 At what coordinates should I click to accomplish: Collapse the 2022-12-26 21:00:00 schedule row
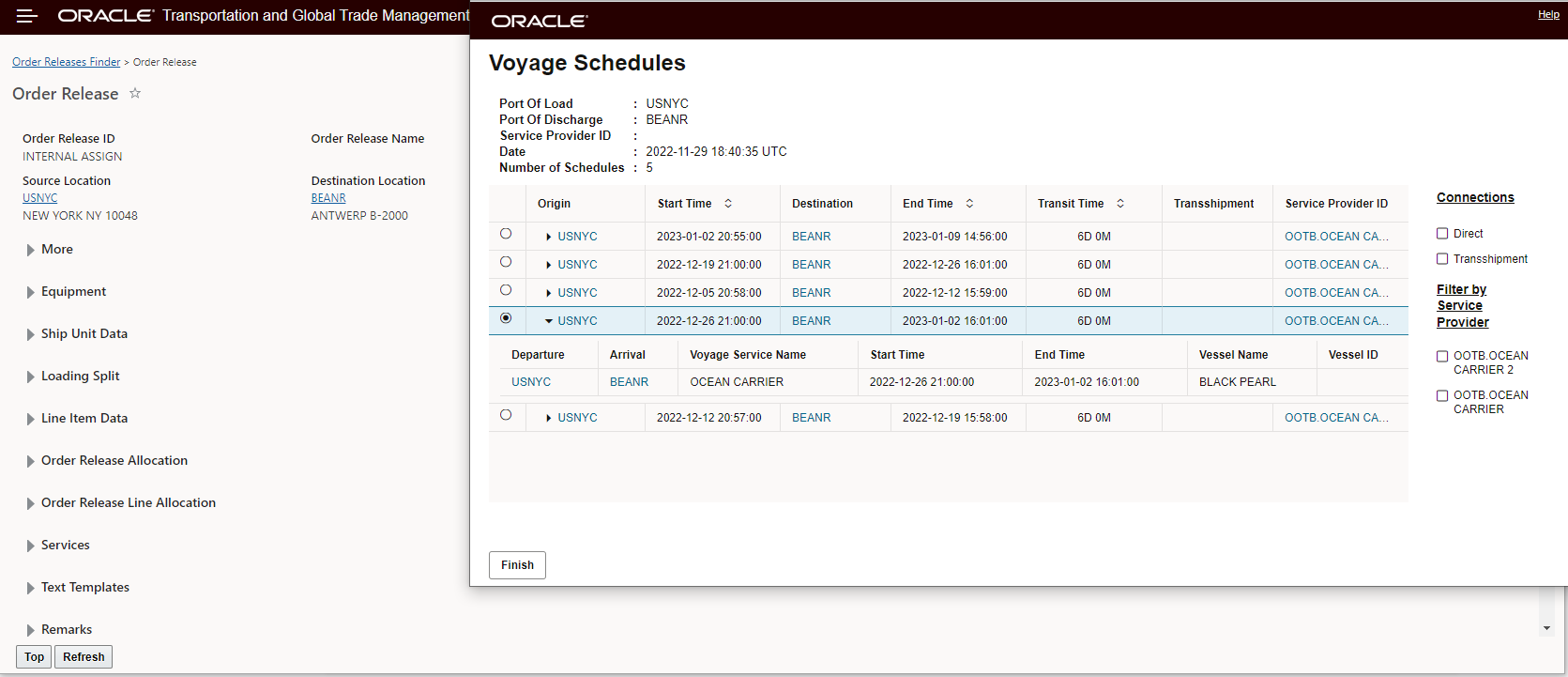click(x=549, y=321)
